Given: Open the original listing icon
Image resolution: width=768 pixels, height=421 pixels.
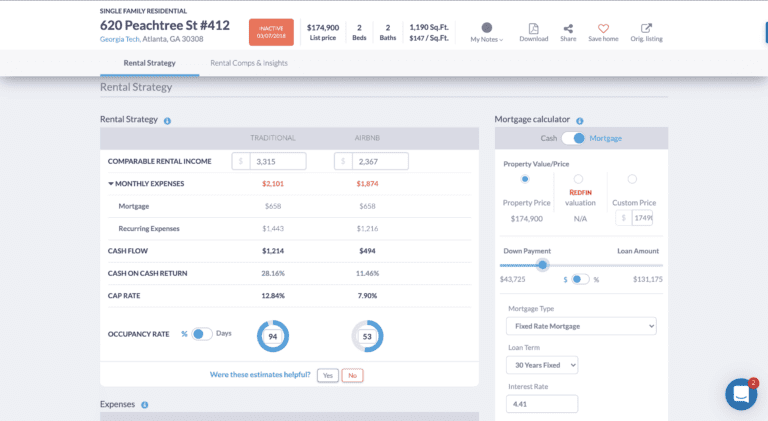Looking at the screenshot, I should coord(646,29).
